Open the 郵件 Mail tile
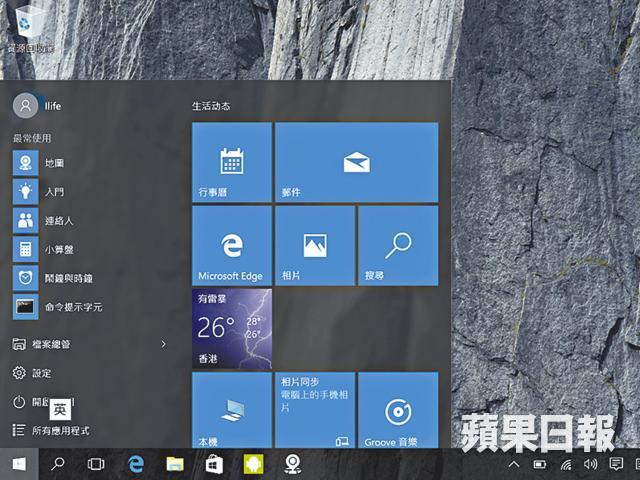The height and width of the screenshot is (480, 640). coord(357,162)
